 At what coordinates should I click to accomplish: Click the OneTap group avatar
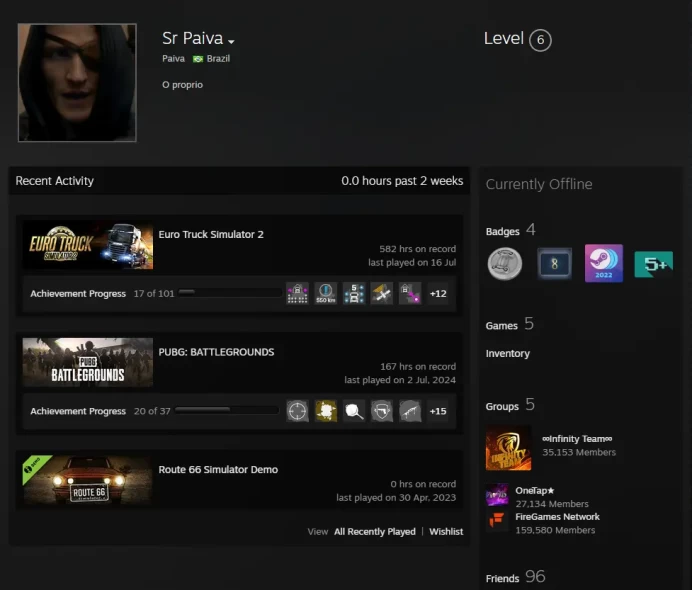click(497, 495)
